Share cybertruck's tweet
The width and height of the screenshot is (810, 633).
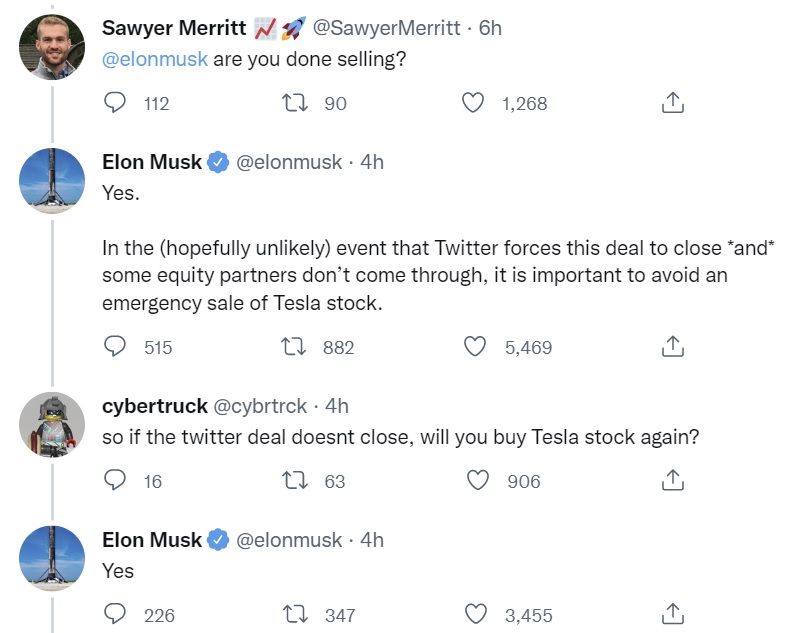coord(673,481)
